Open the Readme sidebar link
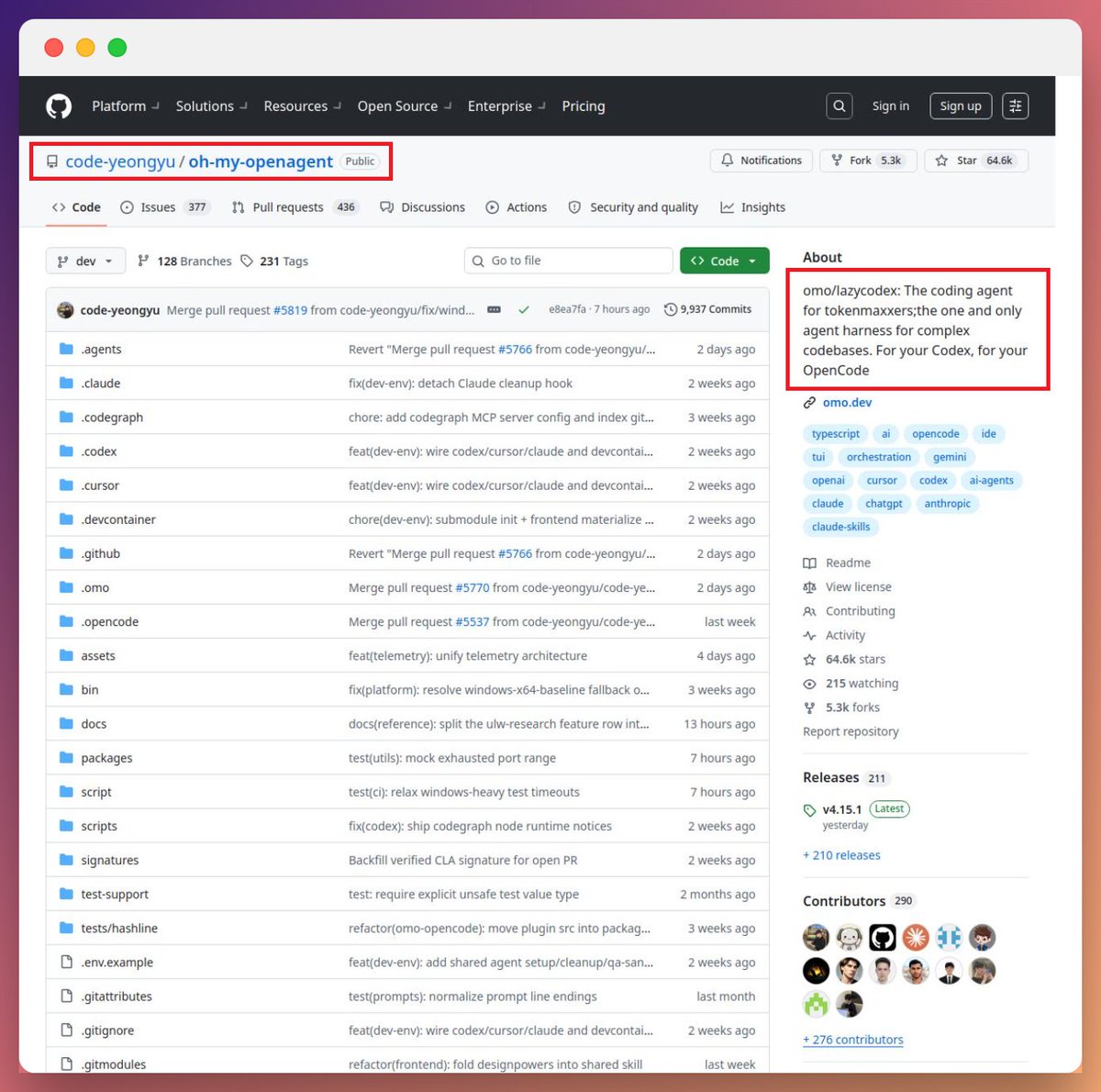Image resolution: width=1101 pixels, height=1092 pixels. tap(837, 563)
